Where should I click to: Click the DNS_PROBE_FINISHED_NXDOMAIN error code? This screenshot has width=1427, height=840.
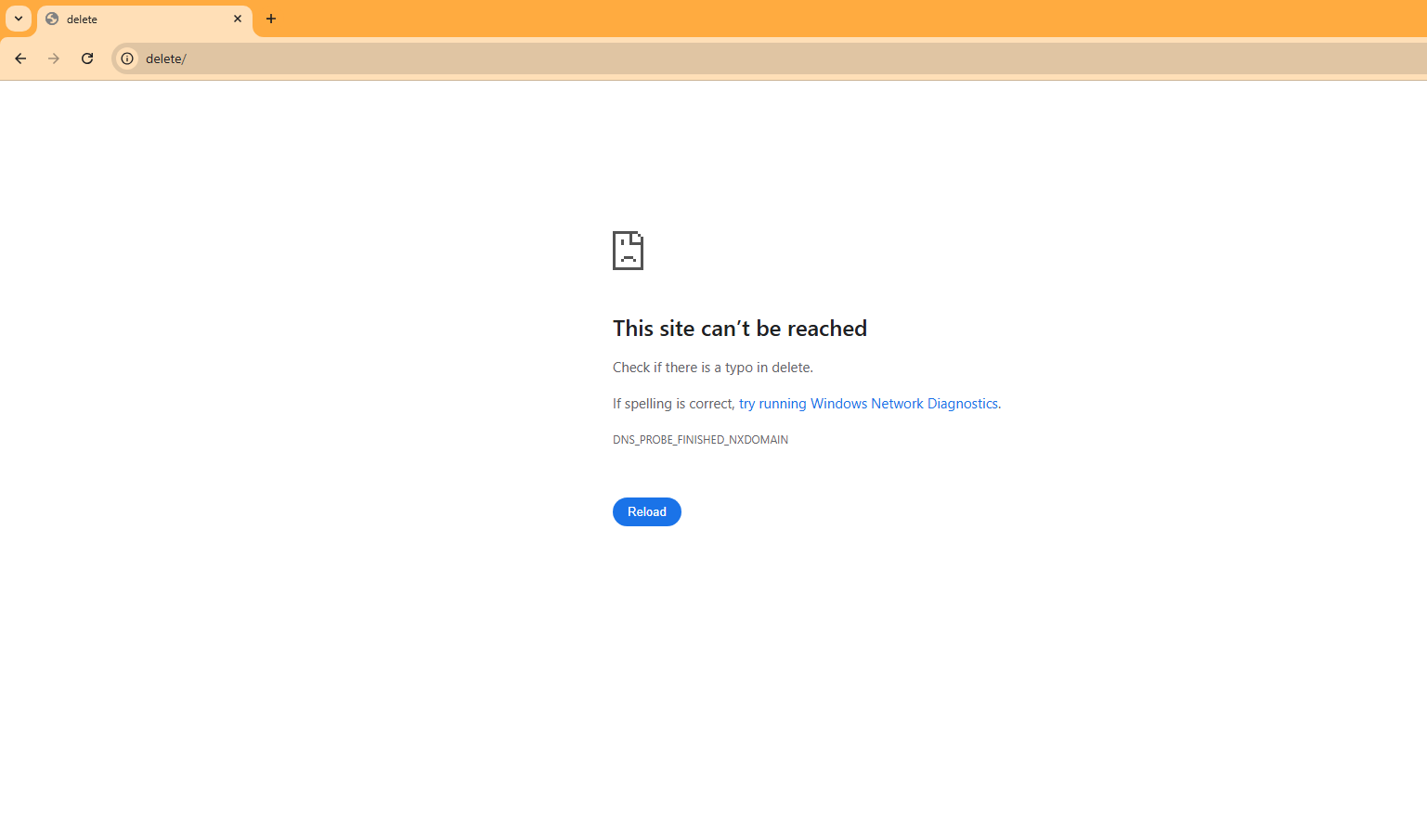pos(700,440)
